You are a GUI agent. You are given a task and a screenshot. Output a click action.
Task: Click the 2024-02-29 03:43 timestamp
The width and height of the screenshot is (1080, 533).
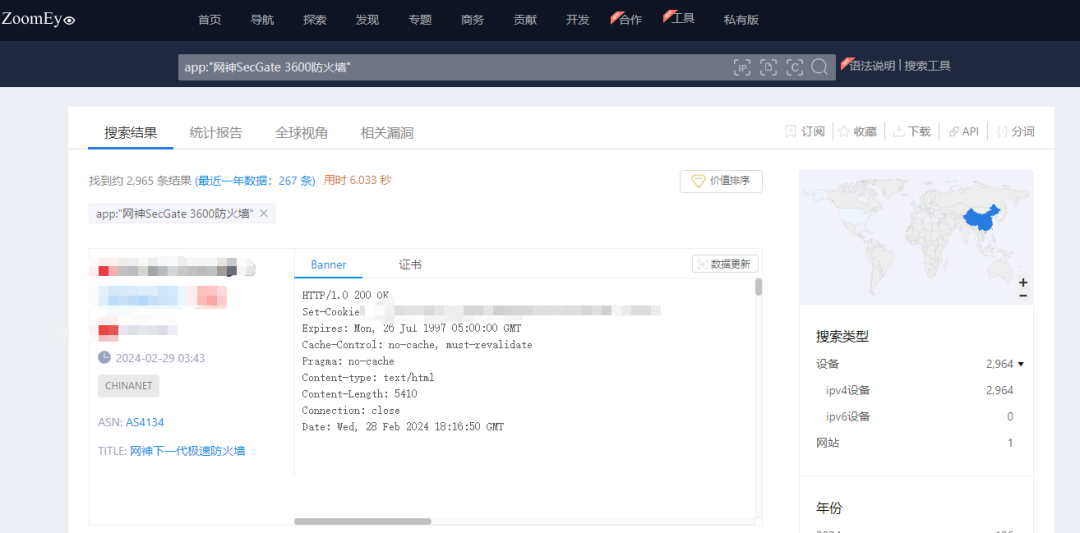(x=160, y=358)
